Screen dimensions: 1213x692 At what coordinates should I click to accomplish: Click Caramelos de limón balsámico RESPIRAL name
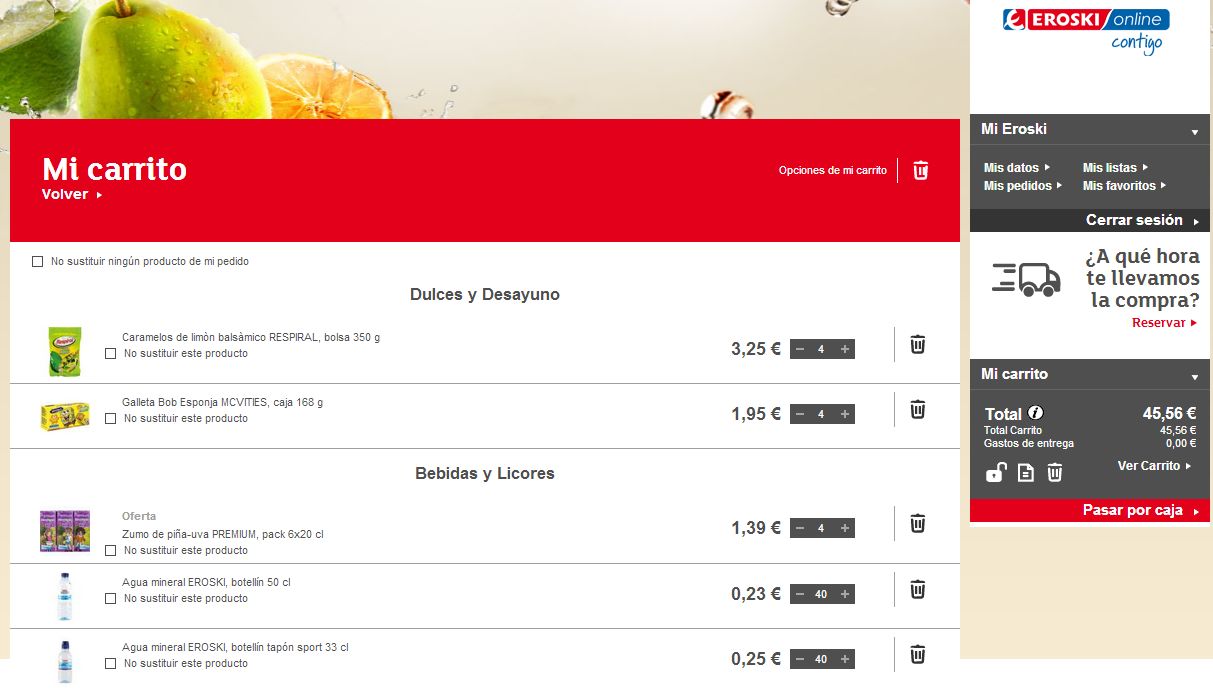[x=251, y=338]
